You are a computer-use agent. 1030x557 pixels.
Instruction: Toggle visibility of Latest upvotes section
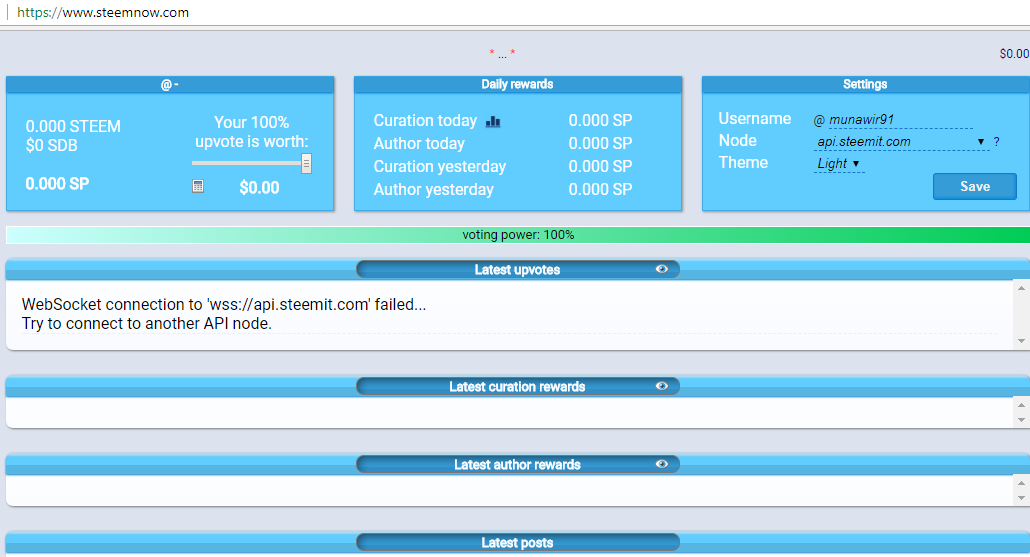[661, 269]
